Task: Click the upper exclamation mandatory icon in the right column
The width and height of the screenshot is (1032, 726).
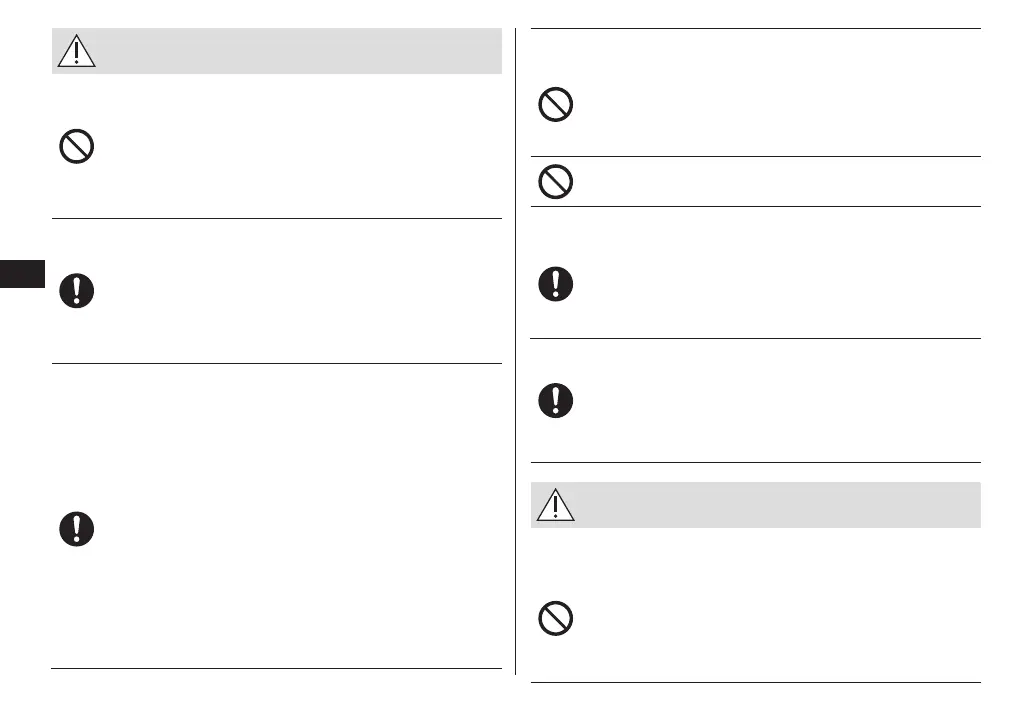Action: (x=556, y=284)
